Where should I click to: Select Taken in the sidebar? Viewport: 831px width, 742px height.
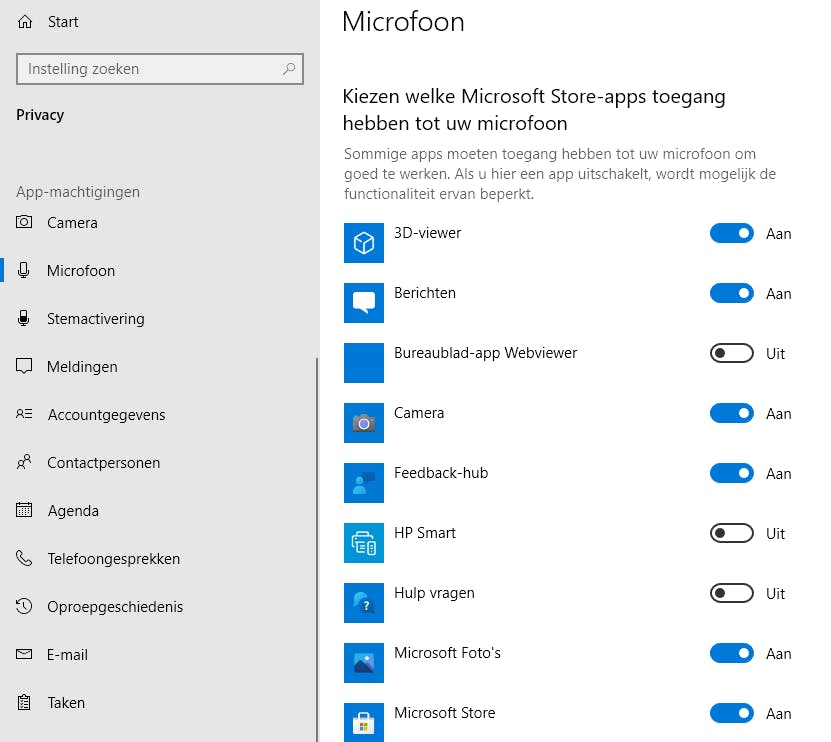click(158, 702)
